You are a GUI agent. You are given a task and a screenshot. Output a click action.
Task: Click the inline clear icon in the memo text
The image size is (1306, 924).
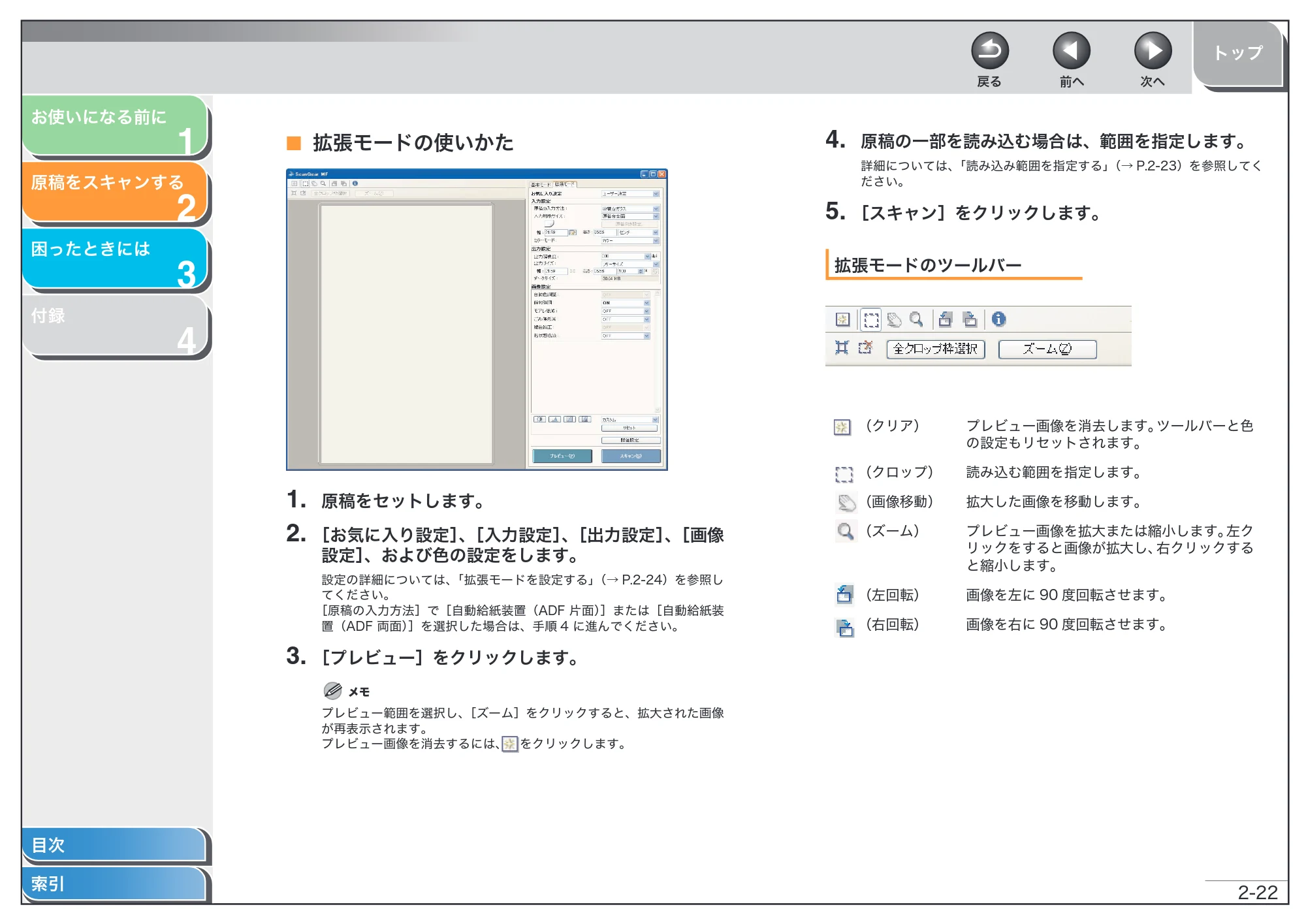click(509, 744)
